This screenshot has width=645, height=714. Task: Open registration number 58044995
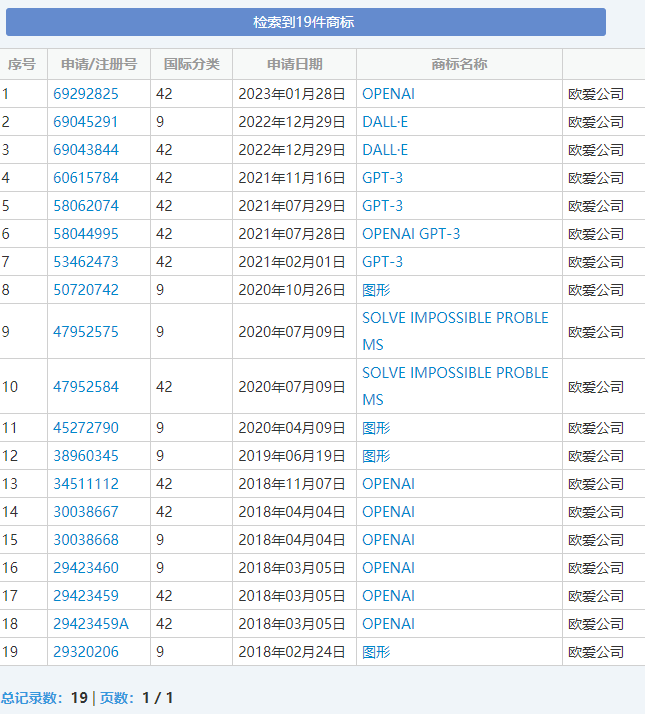(86, 234)
